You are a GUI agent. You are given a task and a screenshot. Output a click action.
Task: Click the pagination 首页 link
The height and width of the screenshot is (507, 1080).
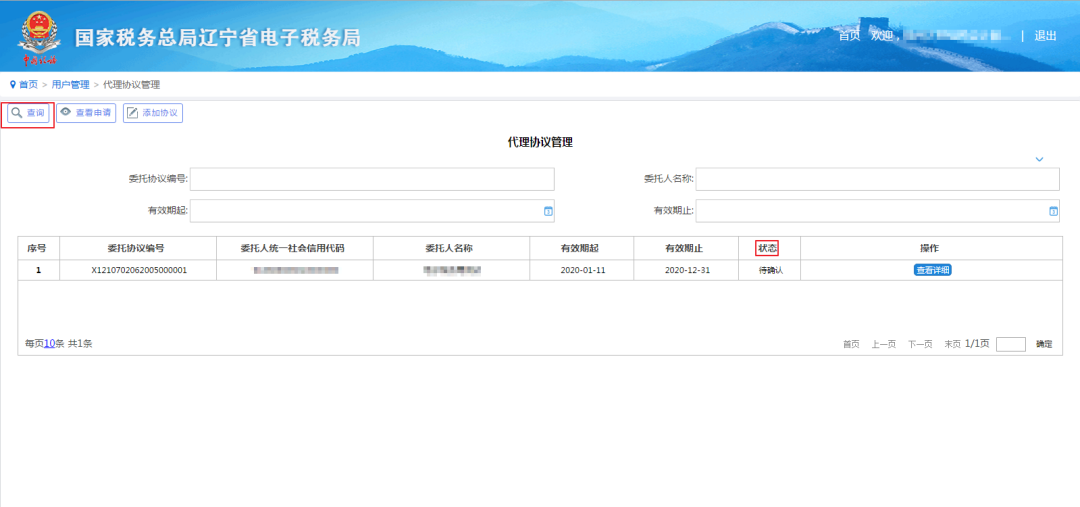(851, 344)
